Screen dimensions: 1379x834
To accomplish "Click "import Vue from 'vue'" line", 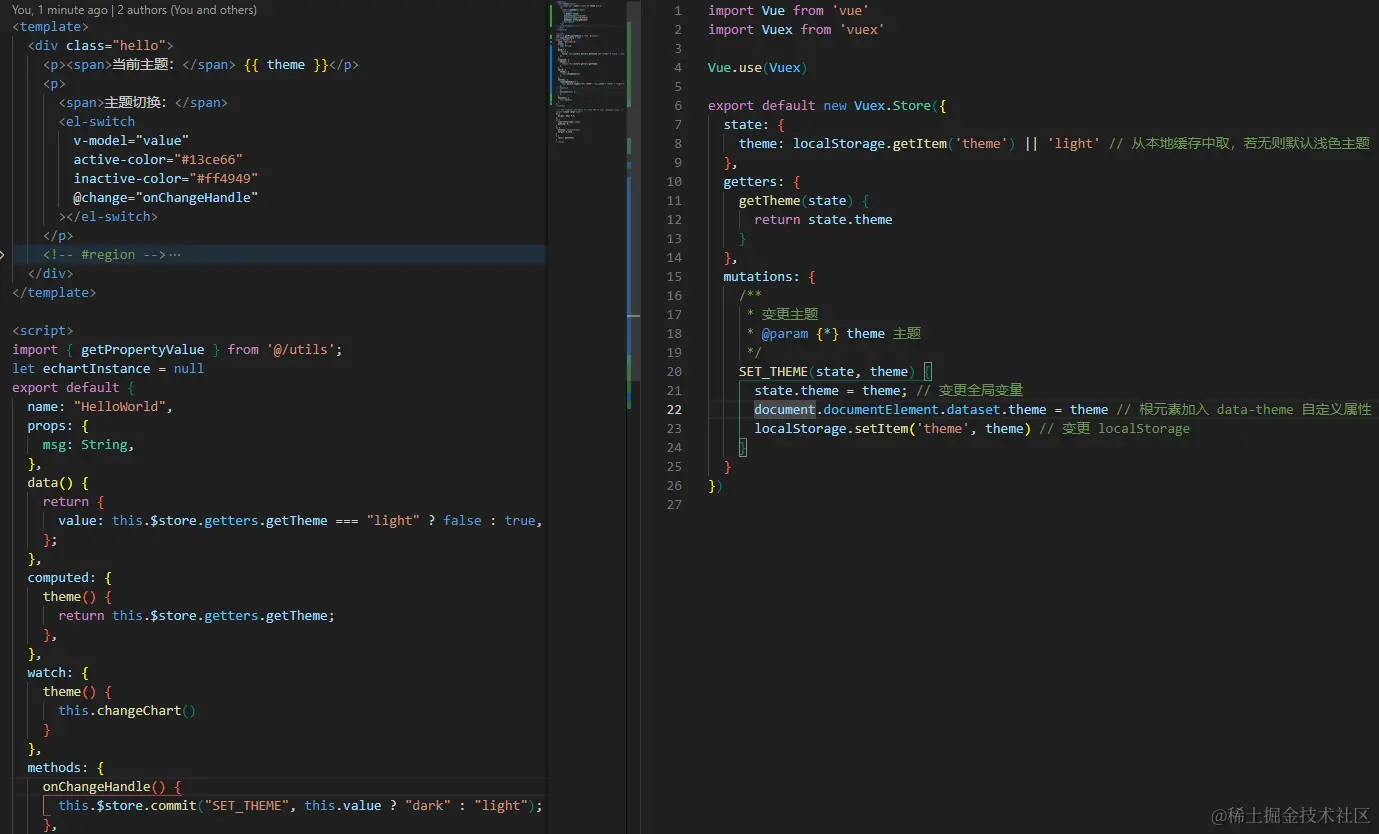I will 789,11.
